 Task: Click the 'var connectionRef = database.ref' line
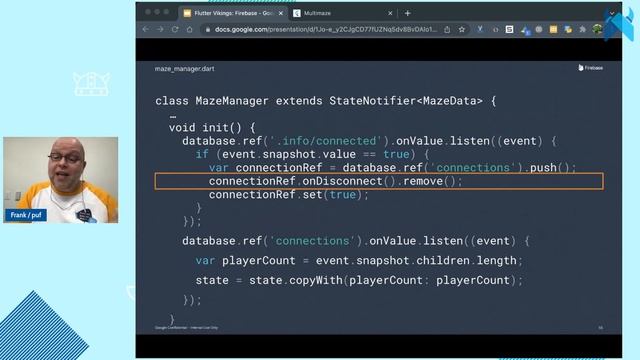(393, 168)
